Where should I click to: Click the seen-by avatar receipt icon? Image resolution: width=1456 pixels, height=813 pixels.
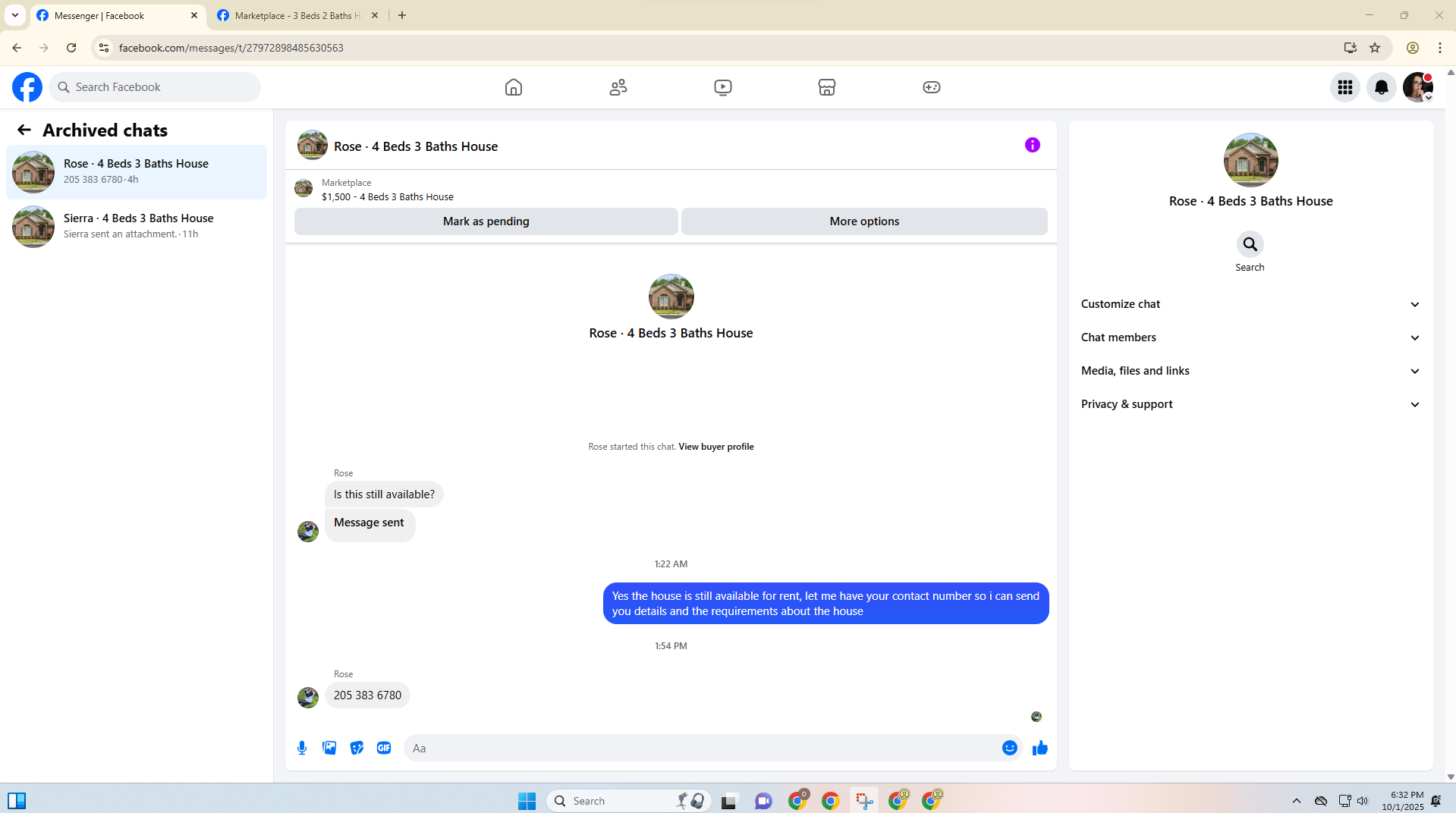click(1036, 717)
